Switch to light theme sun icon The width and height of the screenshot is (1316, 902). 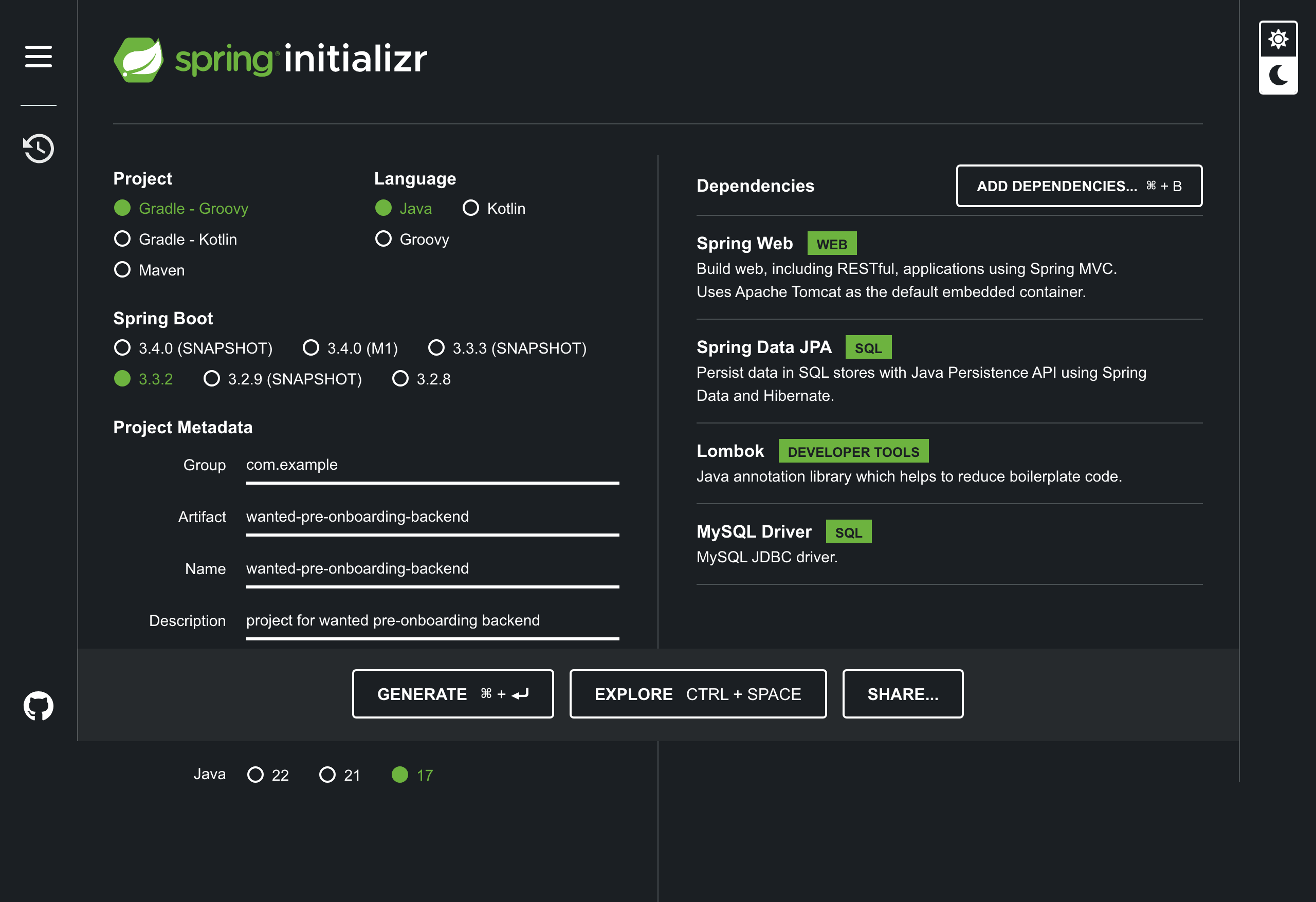1278,40
